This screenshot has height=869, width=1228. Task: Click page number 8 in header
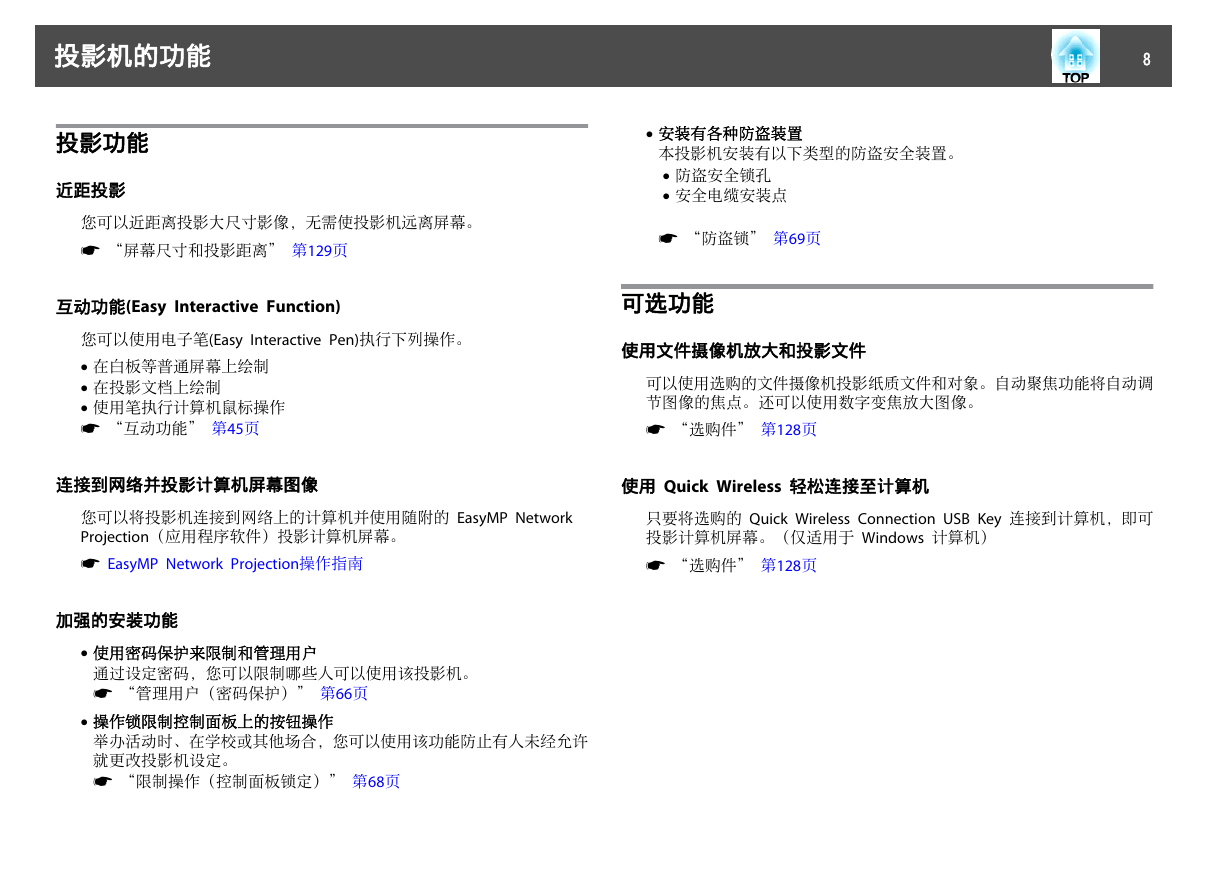[1147, 59]
